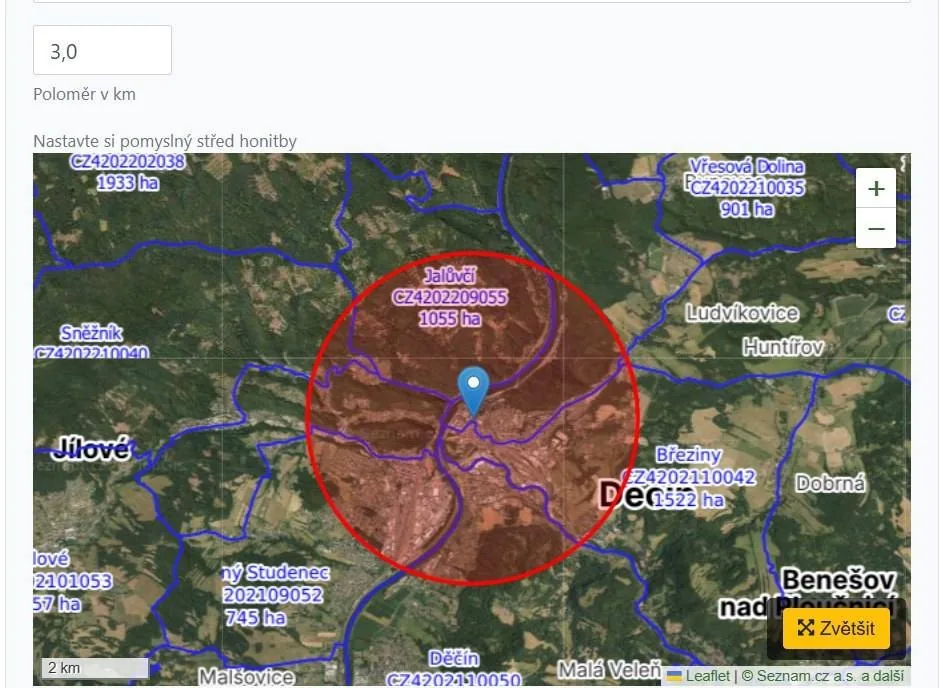Click the Studenec 745 ha label
The image size is (940, 688).
click(276, 595)
